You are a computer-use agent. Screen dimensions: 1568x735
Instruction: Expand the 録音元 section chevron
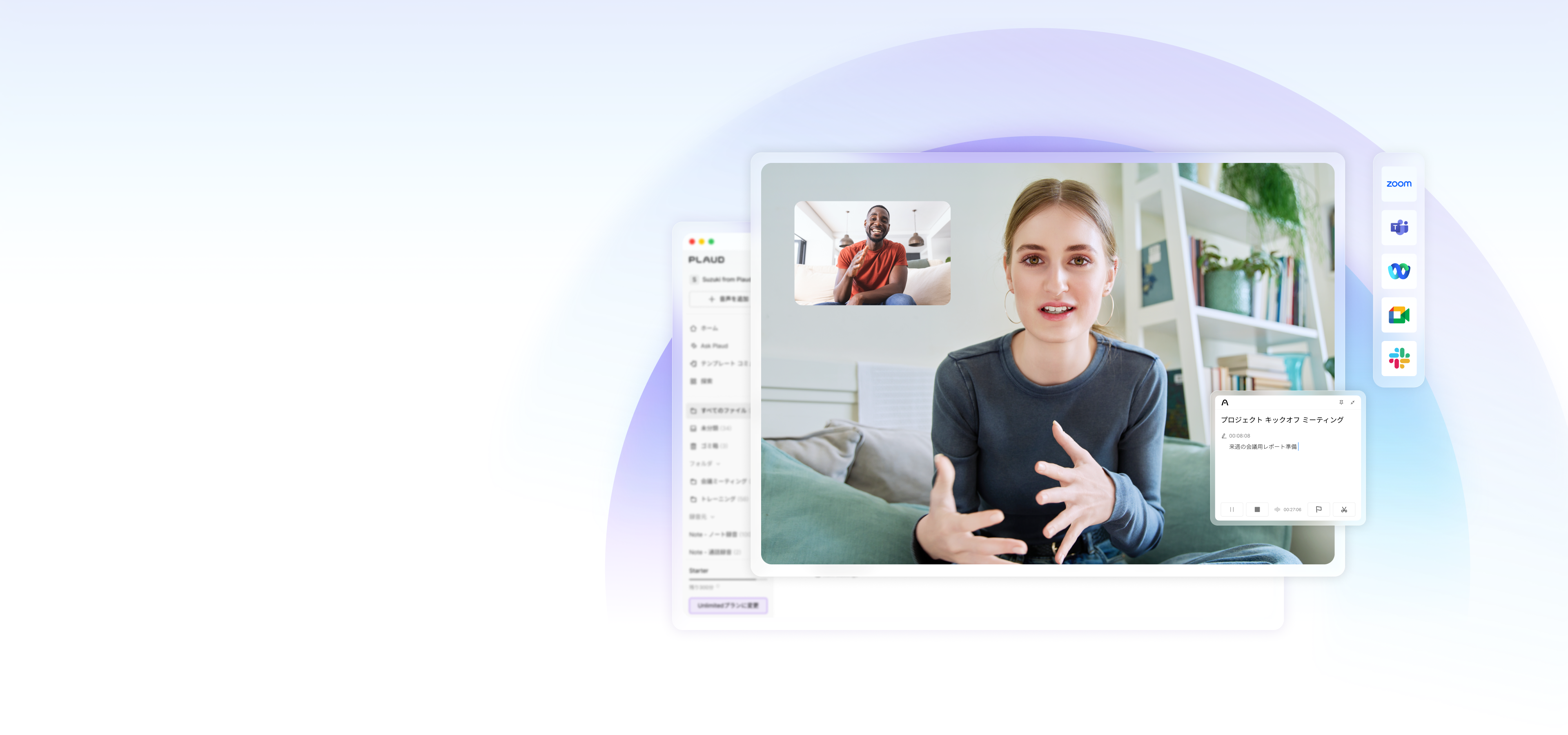point(712,517)
